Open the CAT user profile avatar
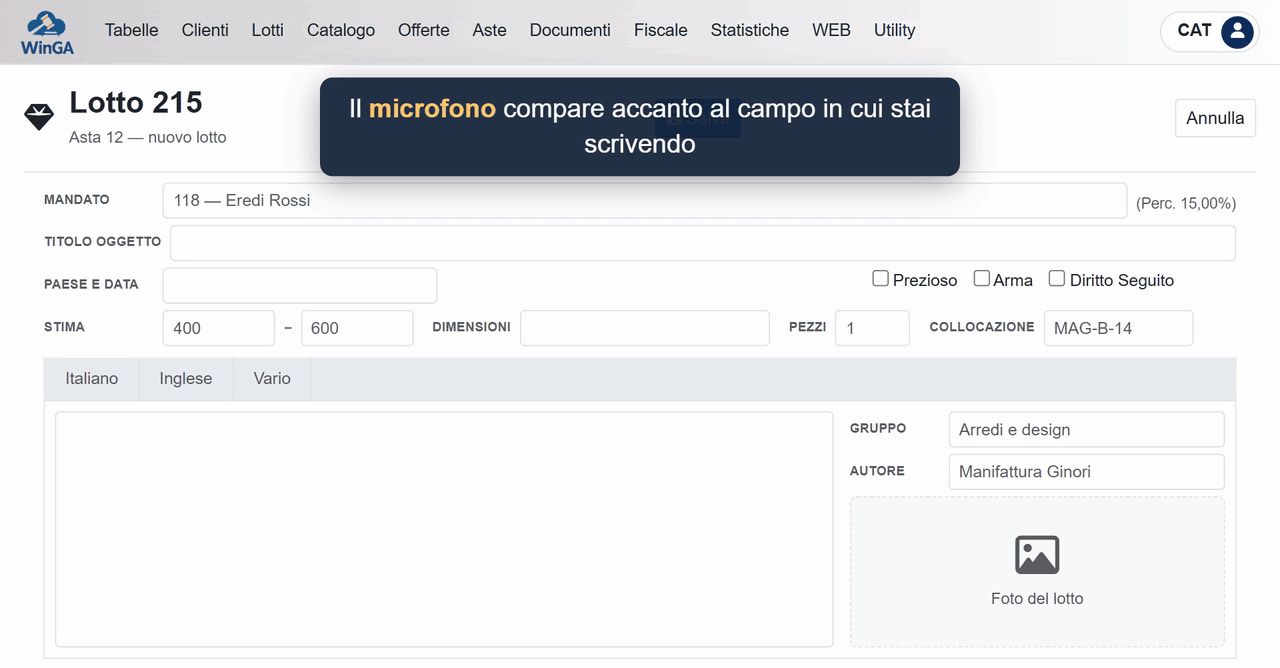 pos(1237,31)
